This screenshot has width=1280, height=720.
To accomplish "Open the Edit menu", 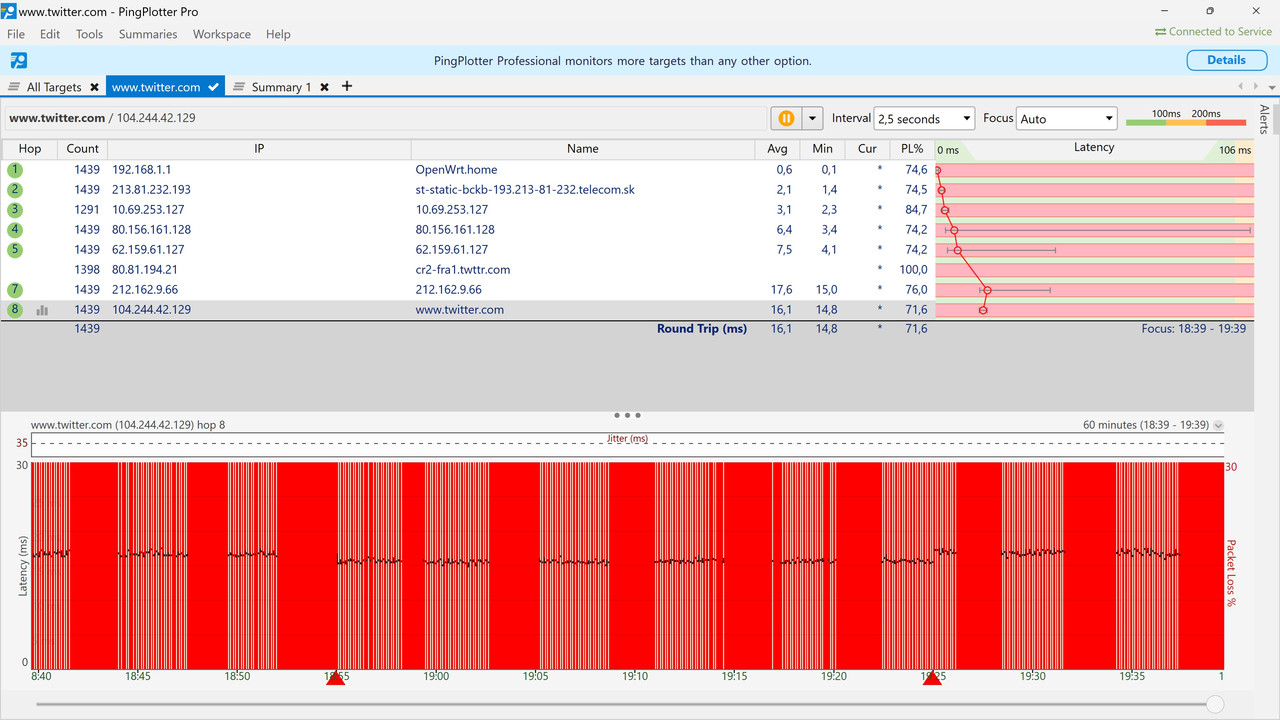I will tap(50, 34).
